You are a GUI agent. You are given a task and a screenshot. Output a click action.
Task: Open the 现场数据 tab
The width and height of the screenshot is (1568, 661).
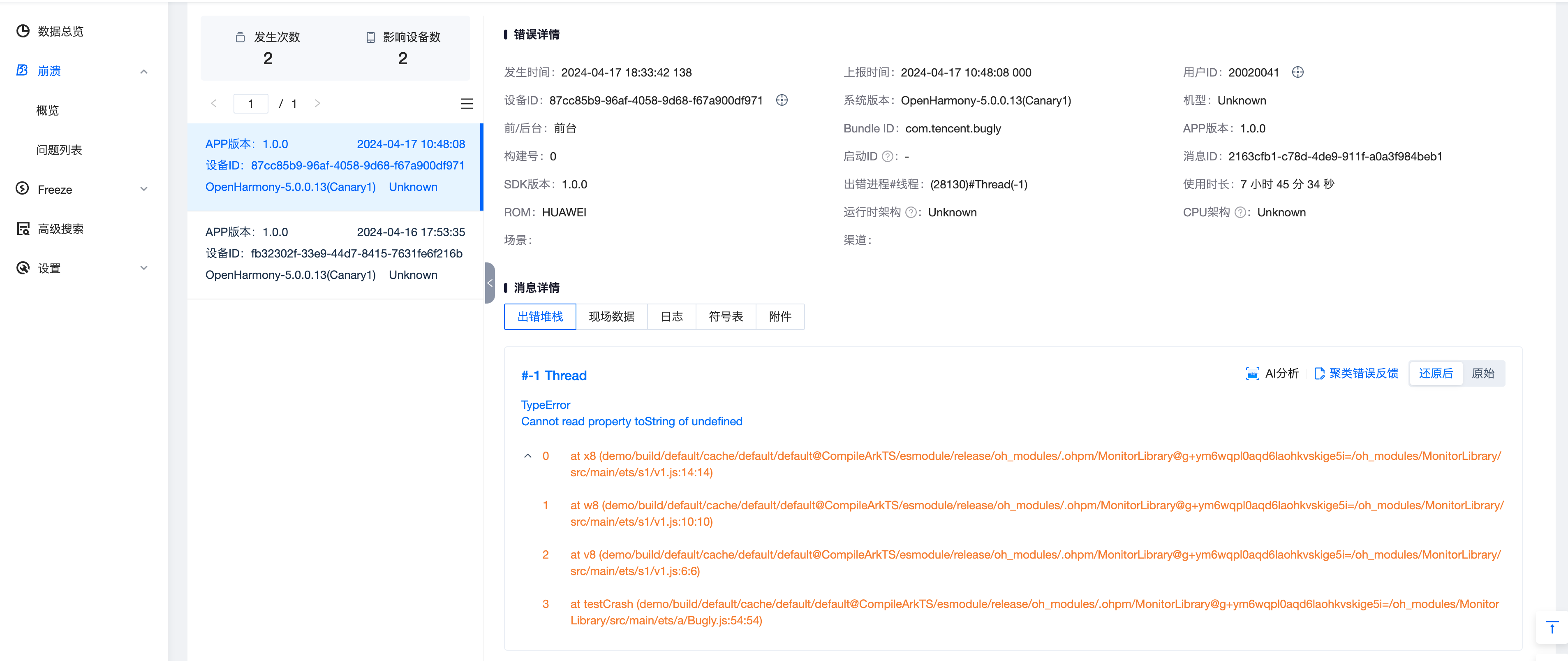click(x=611, y=317)
